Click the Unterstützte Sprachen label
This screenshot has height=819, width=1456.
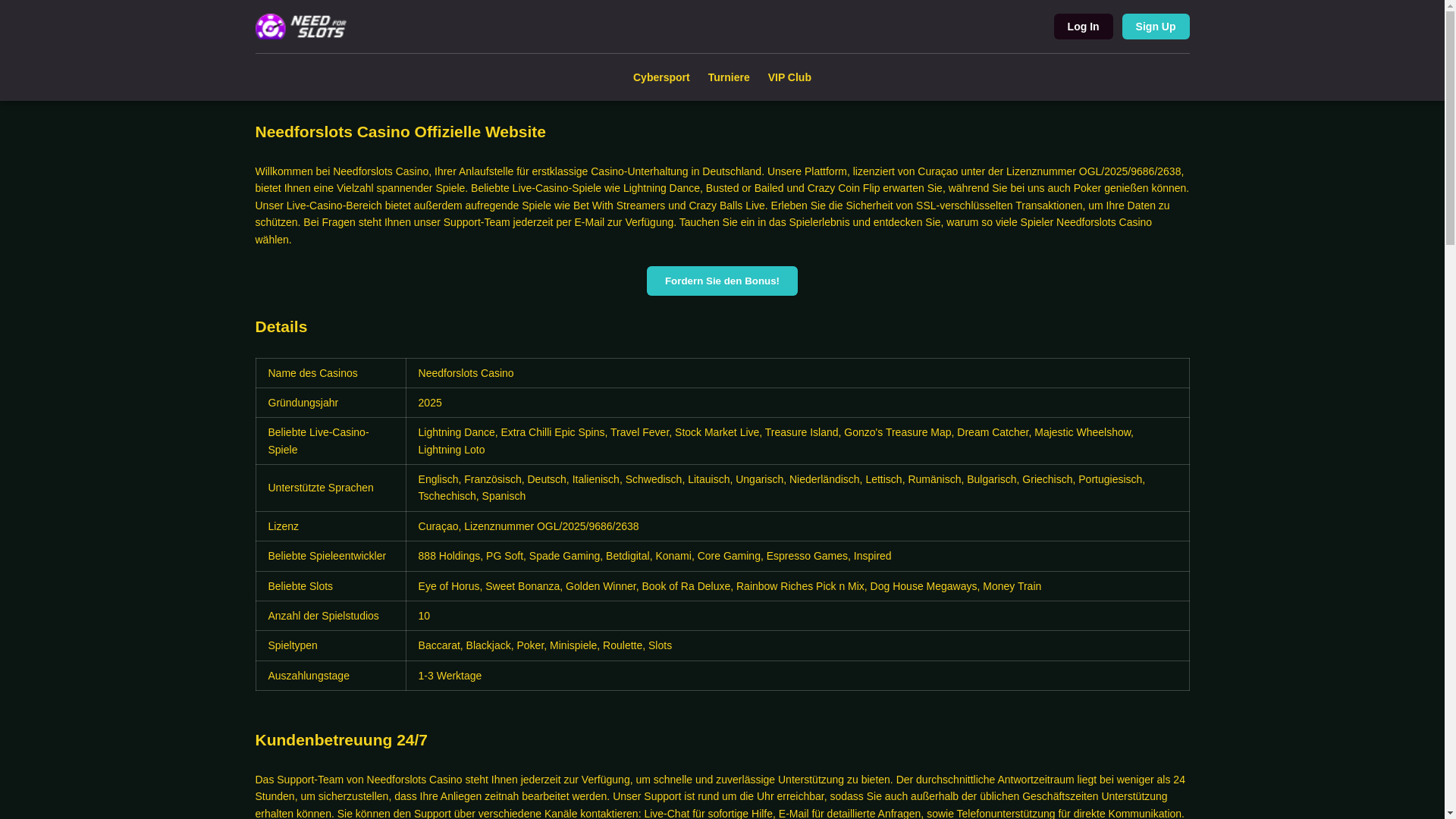click(331, 488)
